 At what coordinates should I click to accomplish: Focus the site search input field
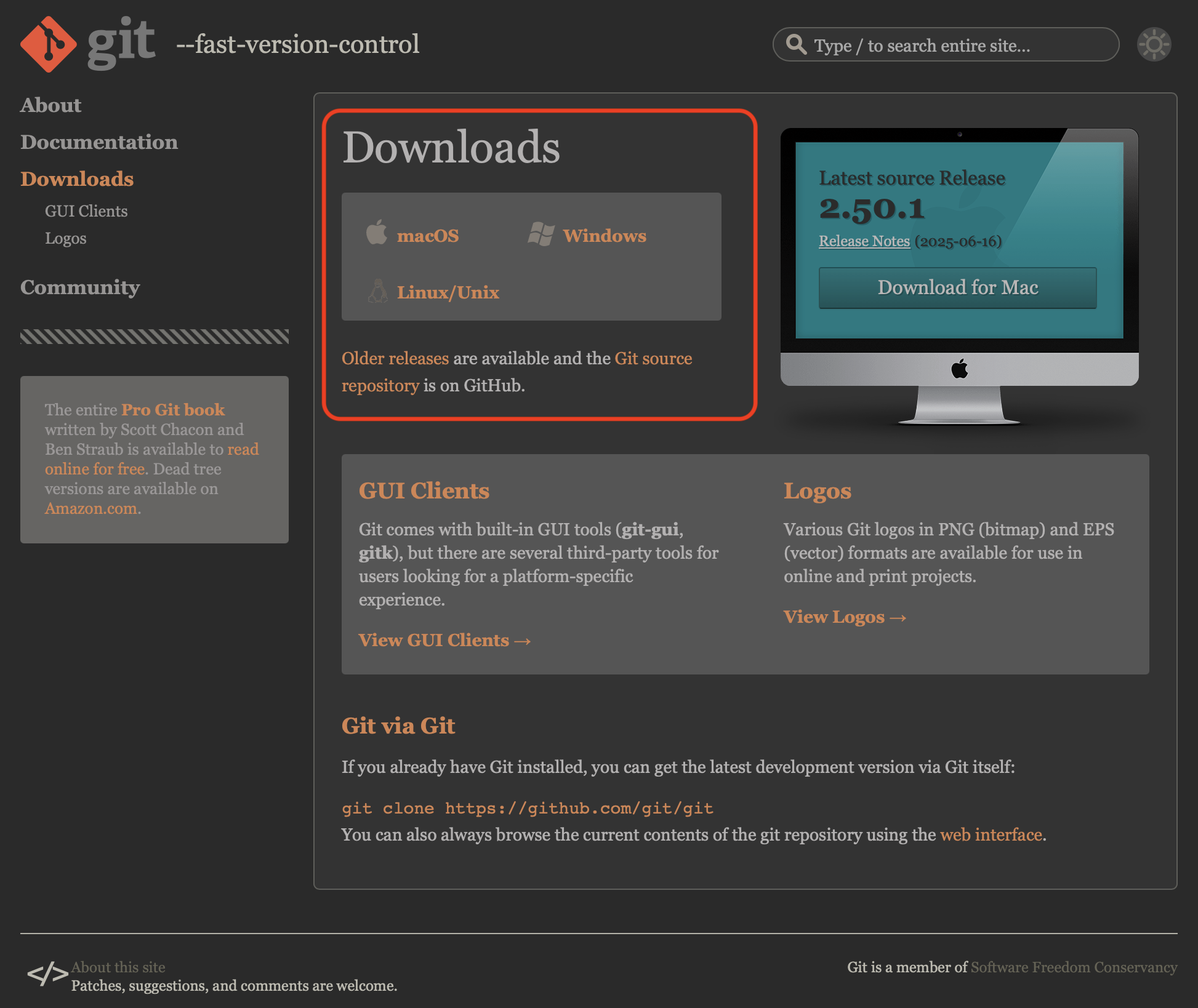point(946,44)
